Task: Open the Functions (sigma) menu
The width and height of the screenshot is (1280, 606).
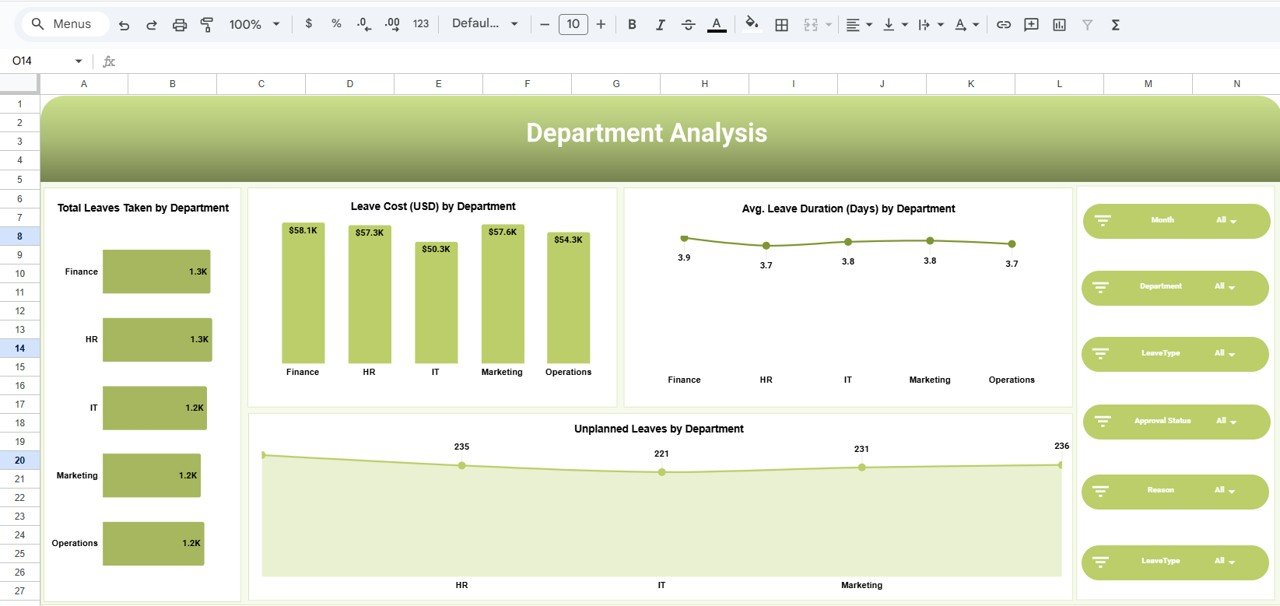Action: click(x=1114, y=24)
